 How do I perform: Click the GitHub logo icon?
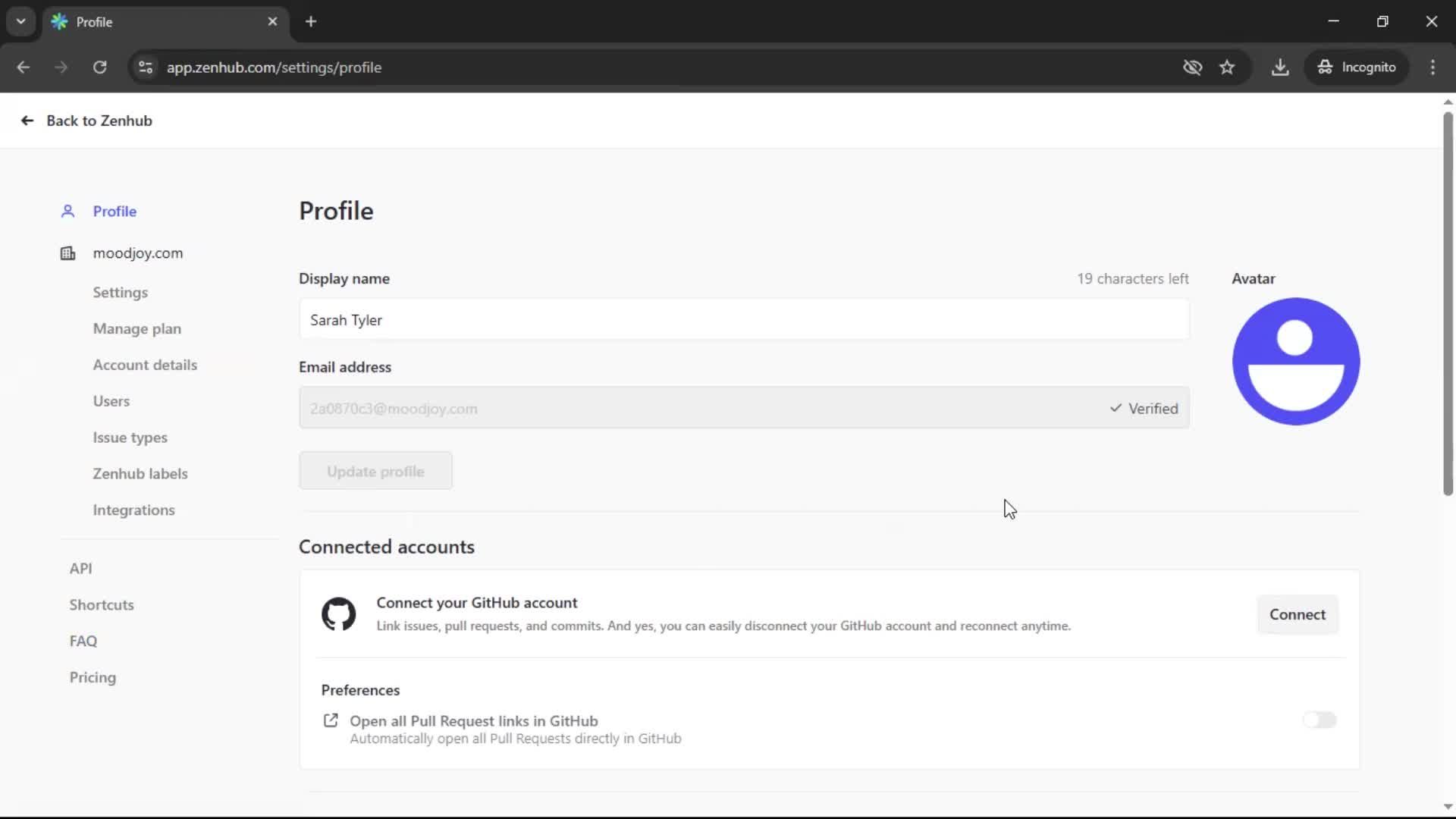point(338,614)
